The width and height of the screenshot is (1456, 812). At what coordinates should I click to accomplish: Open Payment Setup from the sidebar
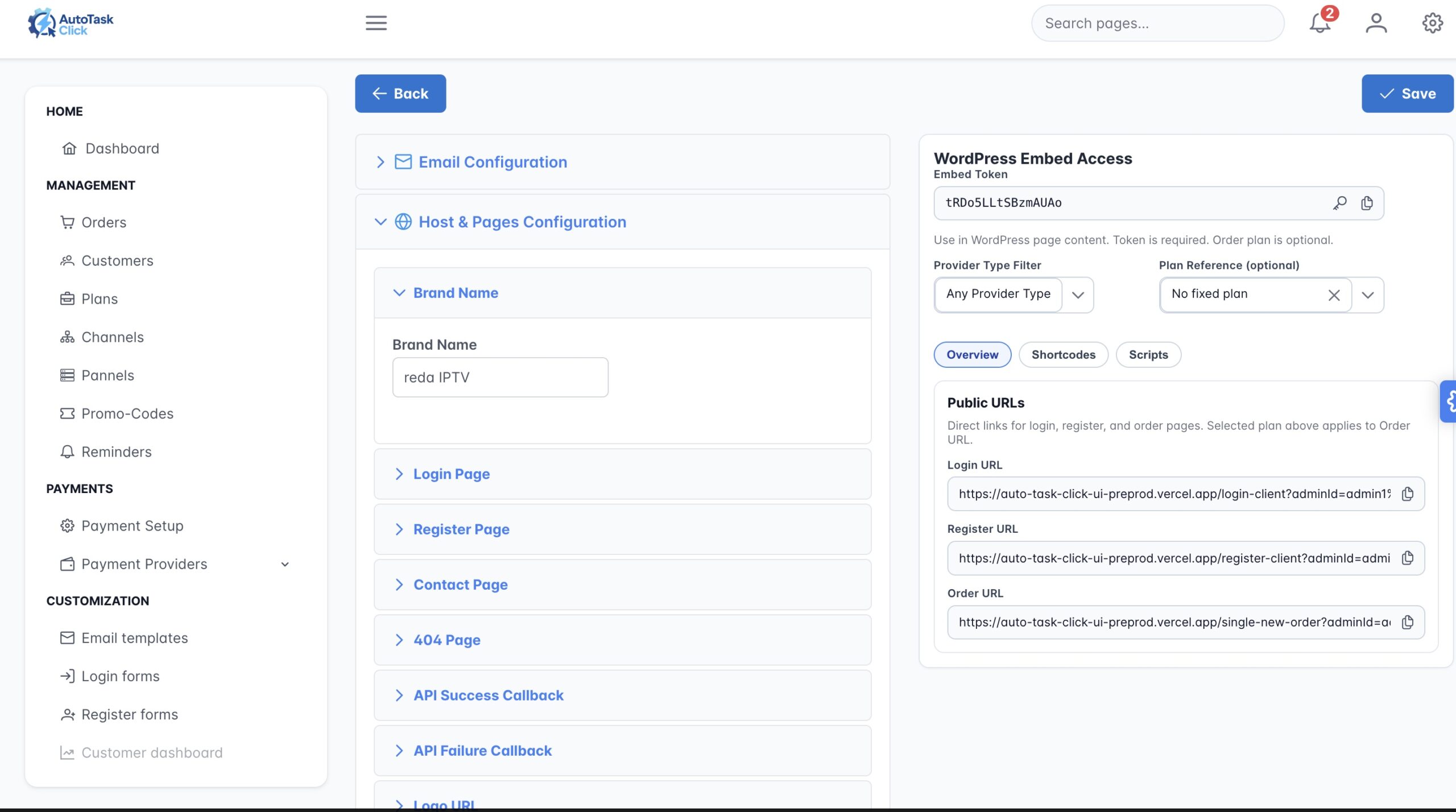(x=122, y=525)
